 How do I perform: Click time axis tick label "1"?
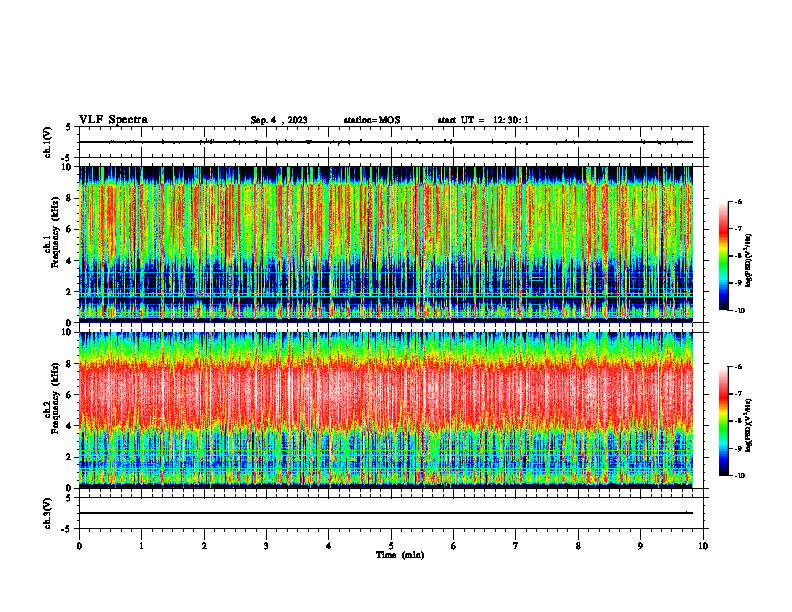click(x=141, y=546)
